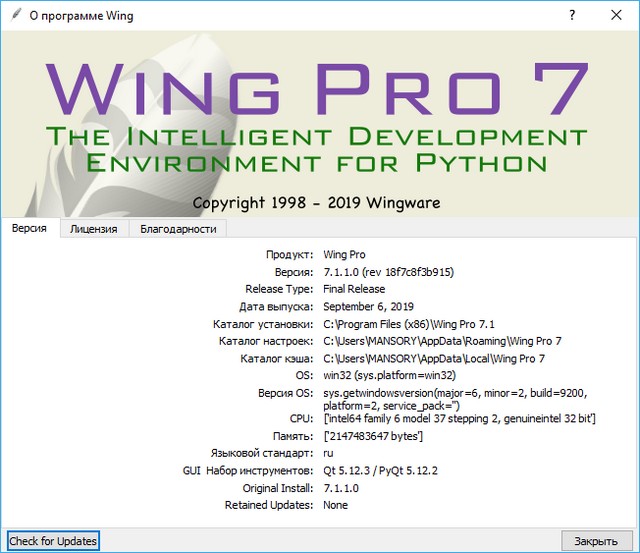Viewport: 640px width, 553px height.
Task: Open the Лицензия tab
Action: click(93, 229)
